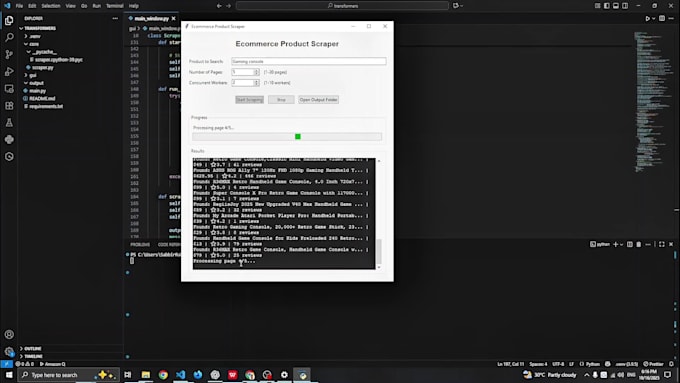Click the Results log scrollbar thumb
This screenshot has width=680, height=383.
coord(379,252)
